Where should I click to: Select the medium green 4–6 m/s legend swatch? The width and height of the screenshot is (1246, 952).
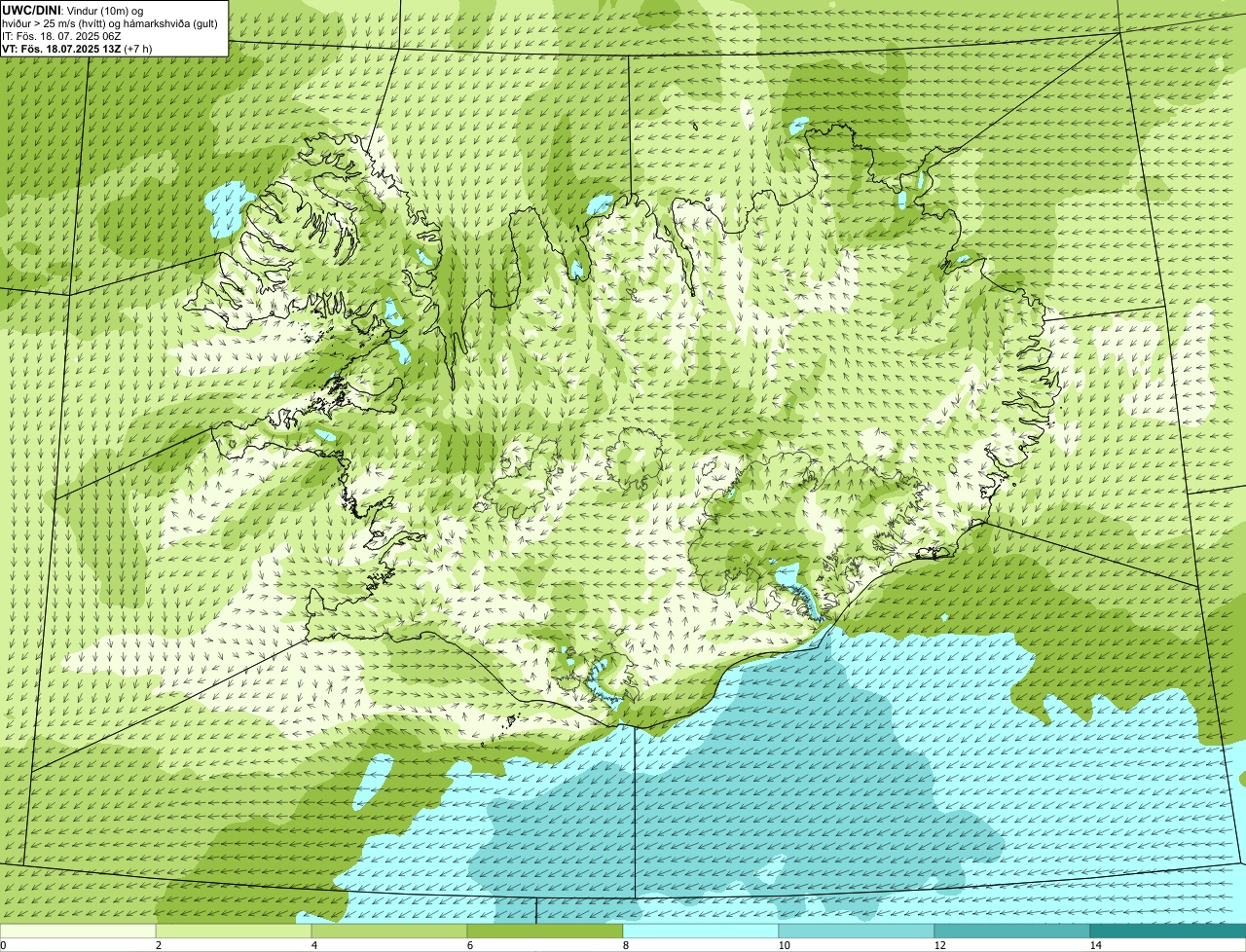pyautogui.click(x=389, y=931)
